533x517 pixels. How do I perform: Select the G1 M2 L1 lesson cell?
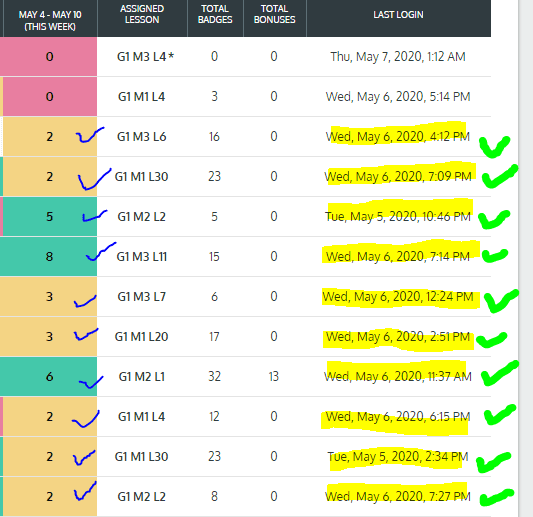[x=142, y=377]
